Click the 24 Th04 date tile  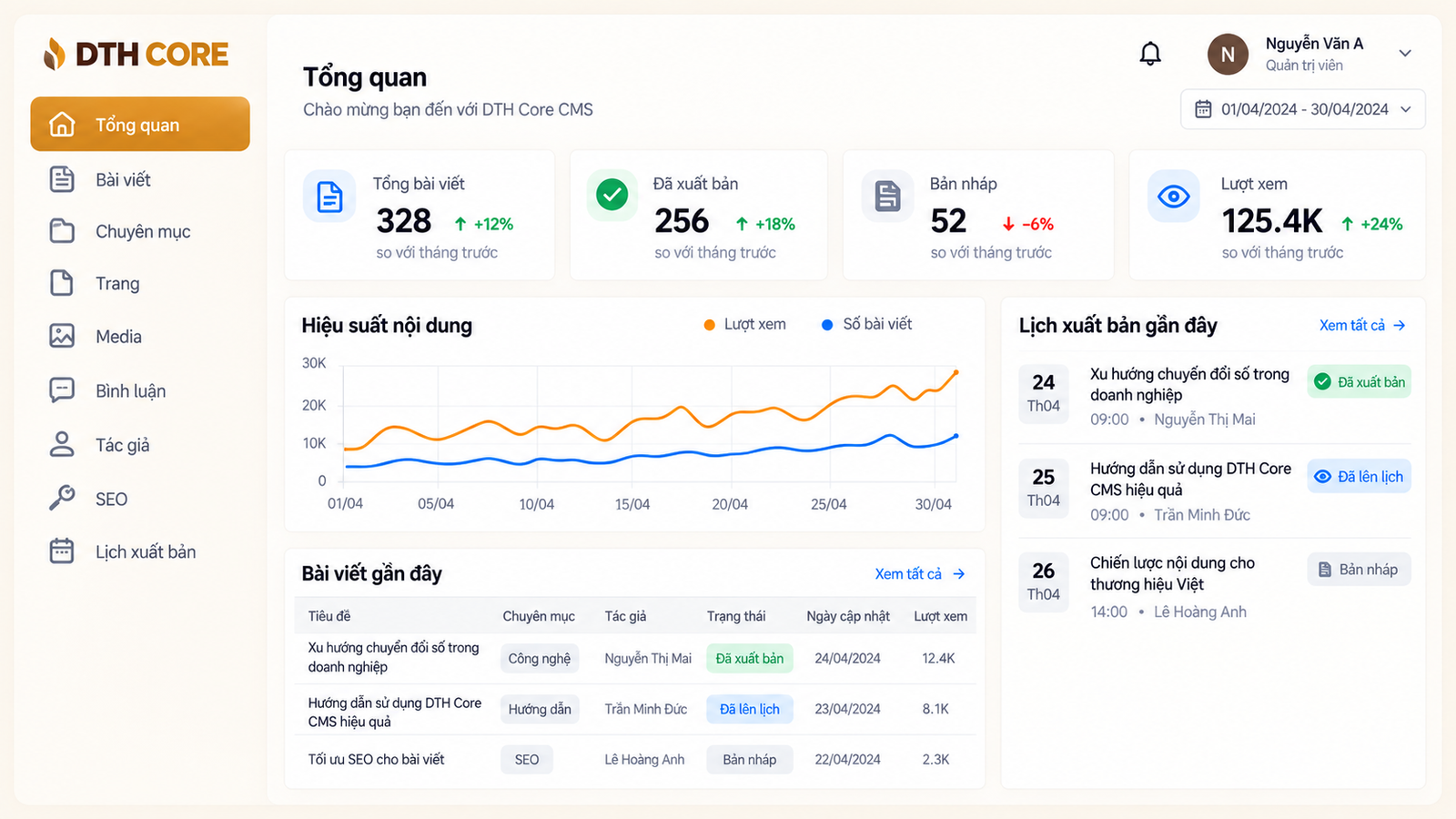click(x=1044, y=393)
